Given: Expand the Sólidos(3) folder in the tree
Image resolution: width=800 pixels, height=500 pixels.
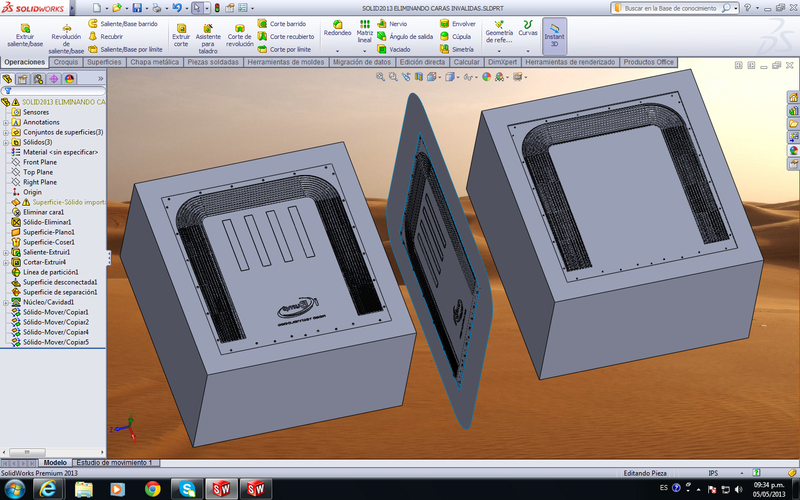Looking at the screenshot, I should 6,142.
